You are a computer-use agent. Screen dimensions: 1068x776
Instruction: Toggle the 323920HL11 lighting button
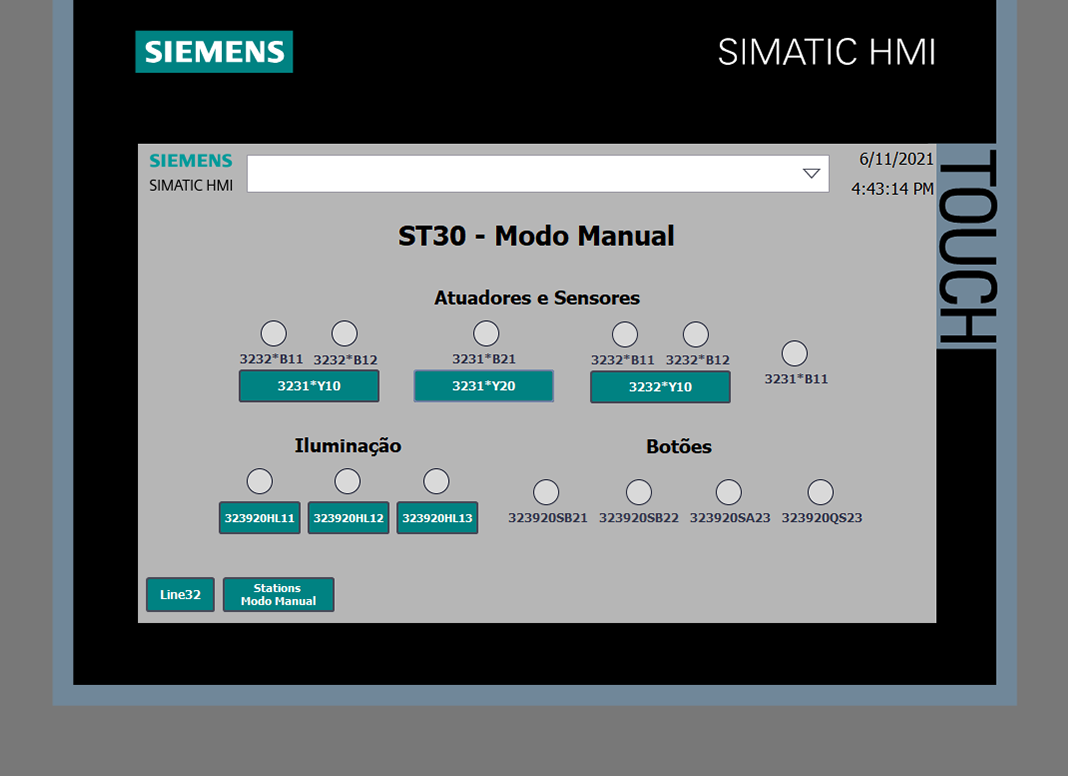260,518
